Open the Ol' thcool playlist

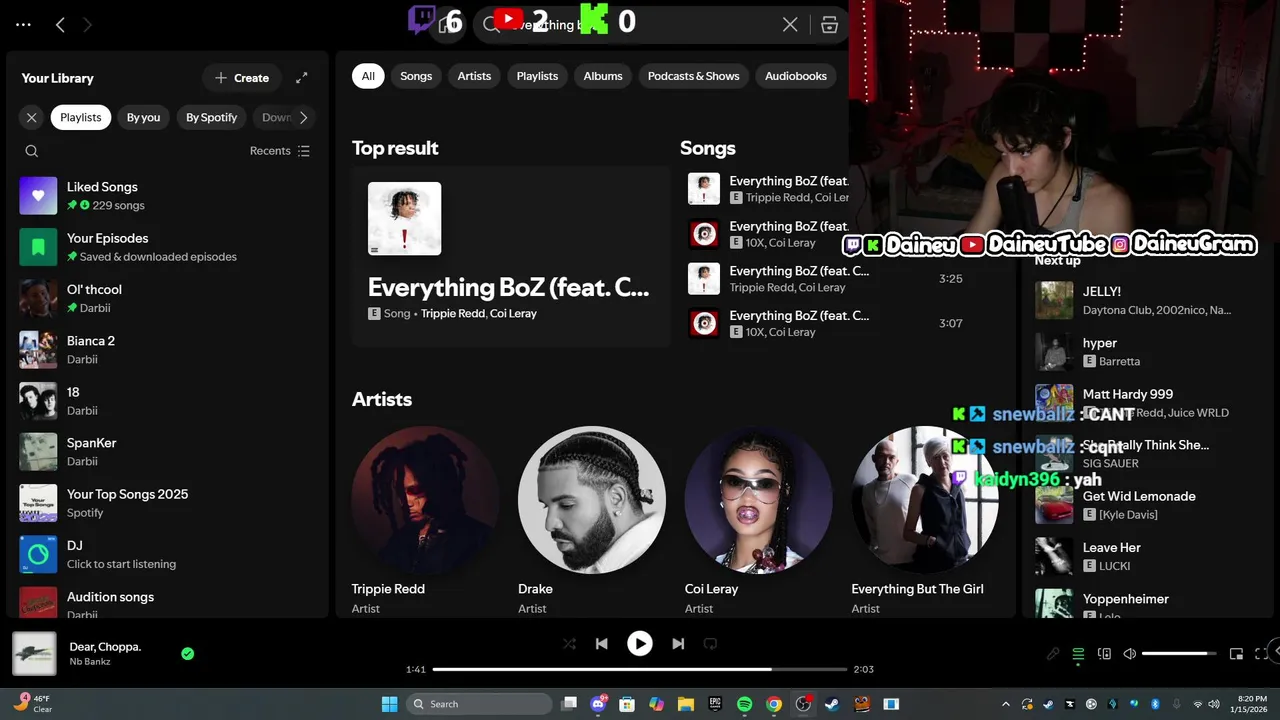(x=168, y=298)
